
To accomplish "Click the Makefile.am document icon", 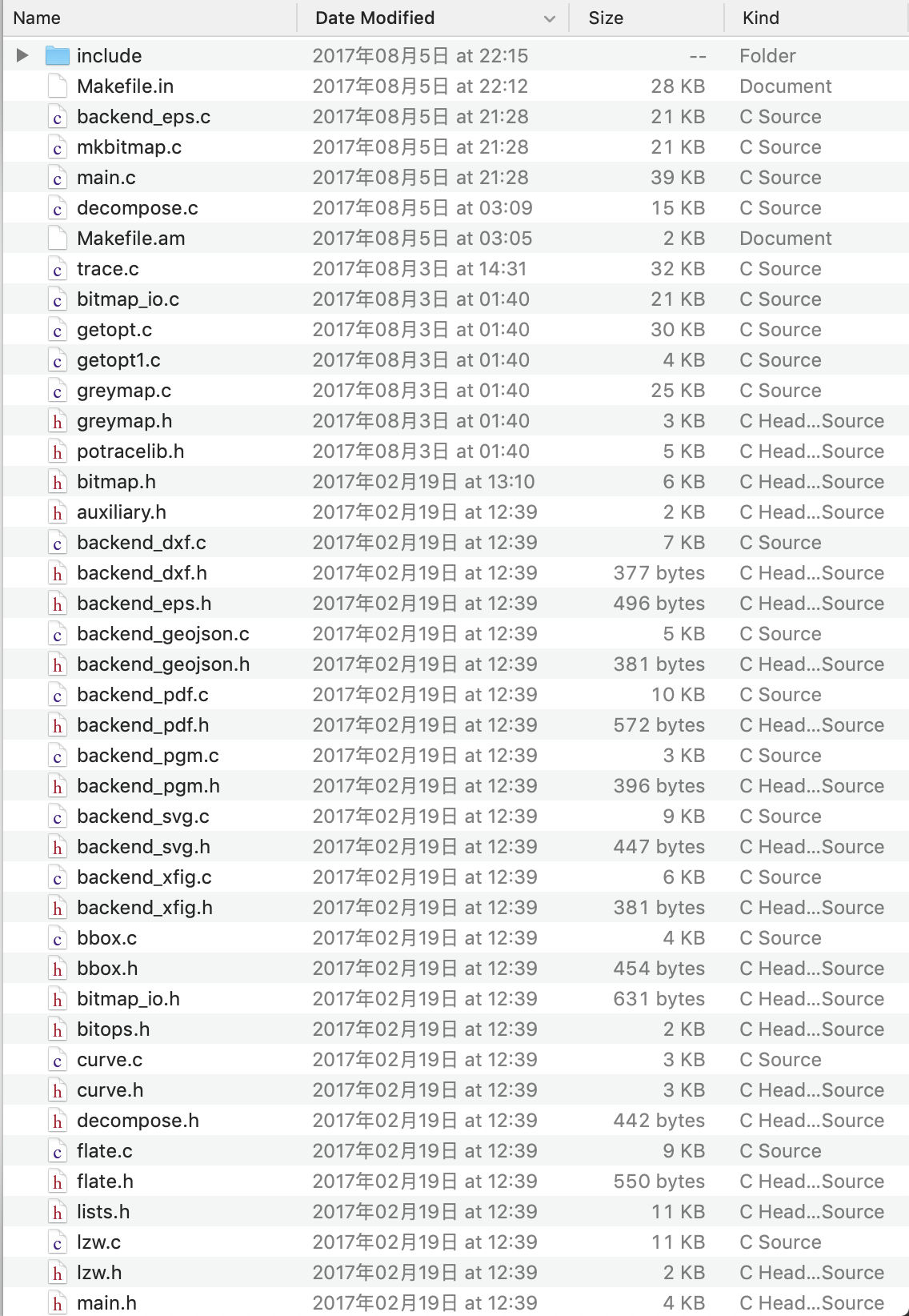I will pos(58,238).
